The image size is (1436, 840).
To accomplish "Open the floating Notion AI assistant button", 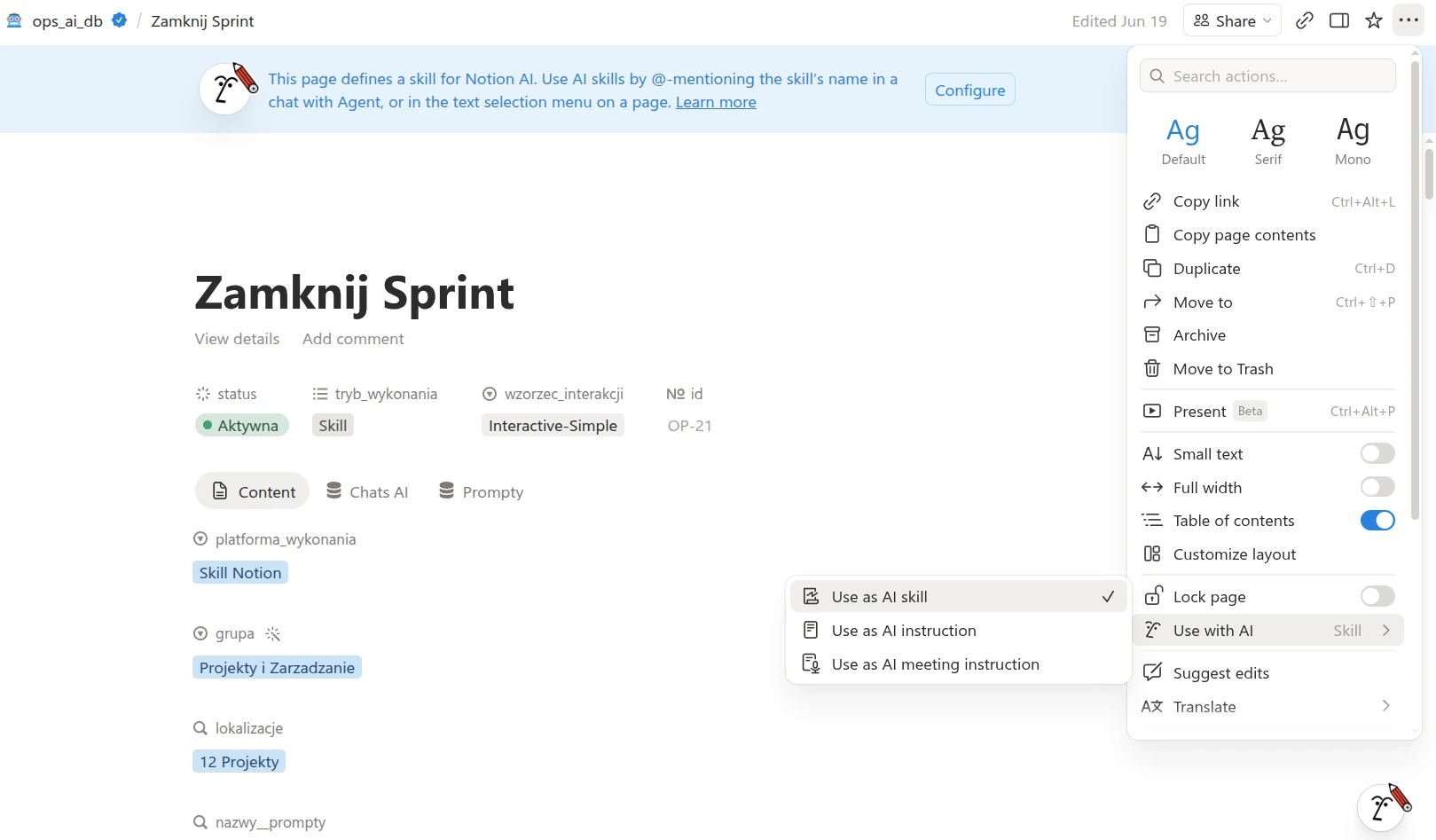I will click(x=1383, y=806).
